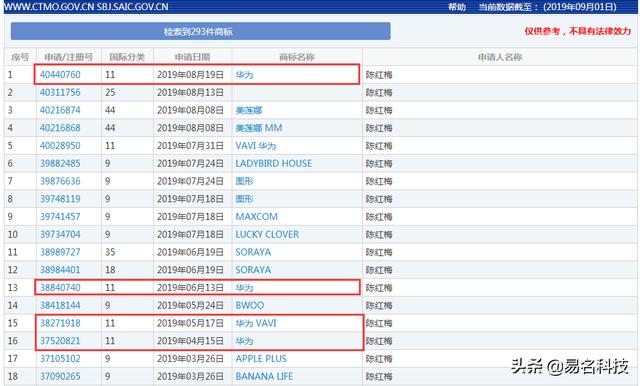Viewport: 640px width, 386px height.
Task: Open BANANA LIFE trademark details
Action: pyautogui.click(x=264, y=377)
